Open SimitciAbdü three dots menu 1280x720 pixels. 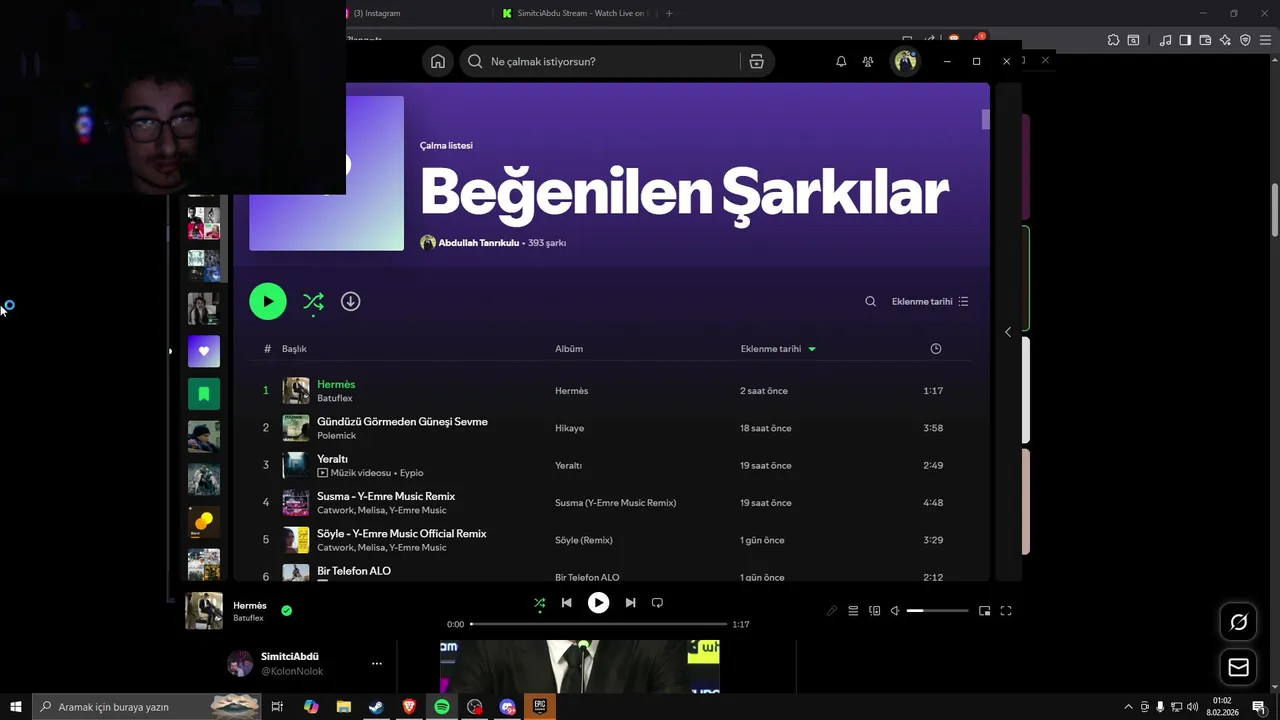click(376, 663)
